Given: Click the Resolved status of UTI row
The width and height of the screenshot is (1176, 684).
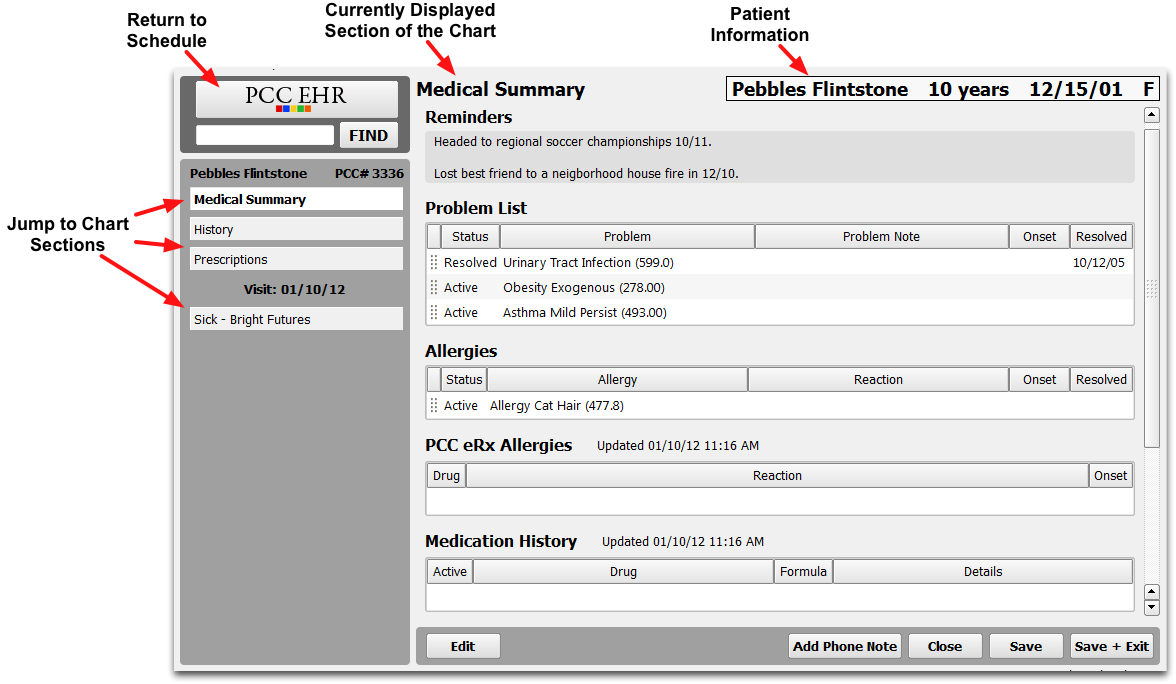Looking at the screenshot, I should point(470,262).
